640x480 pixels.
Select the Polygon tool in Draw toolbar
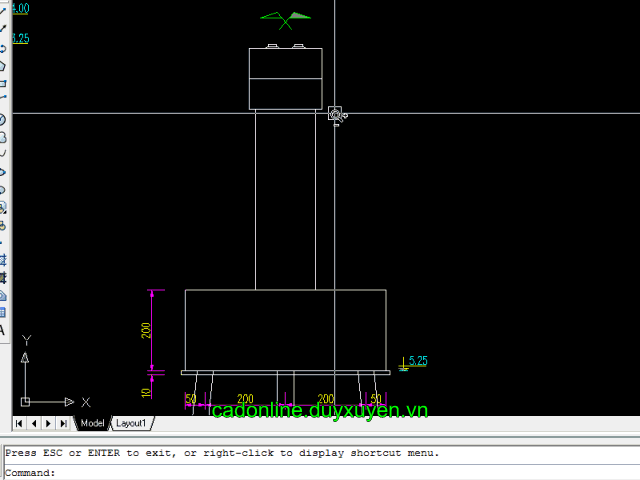pyautogui.click(x=3, y=66)
